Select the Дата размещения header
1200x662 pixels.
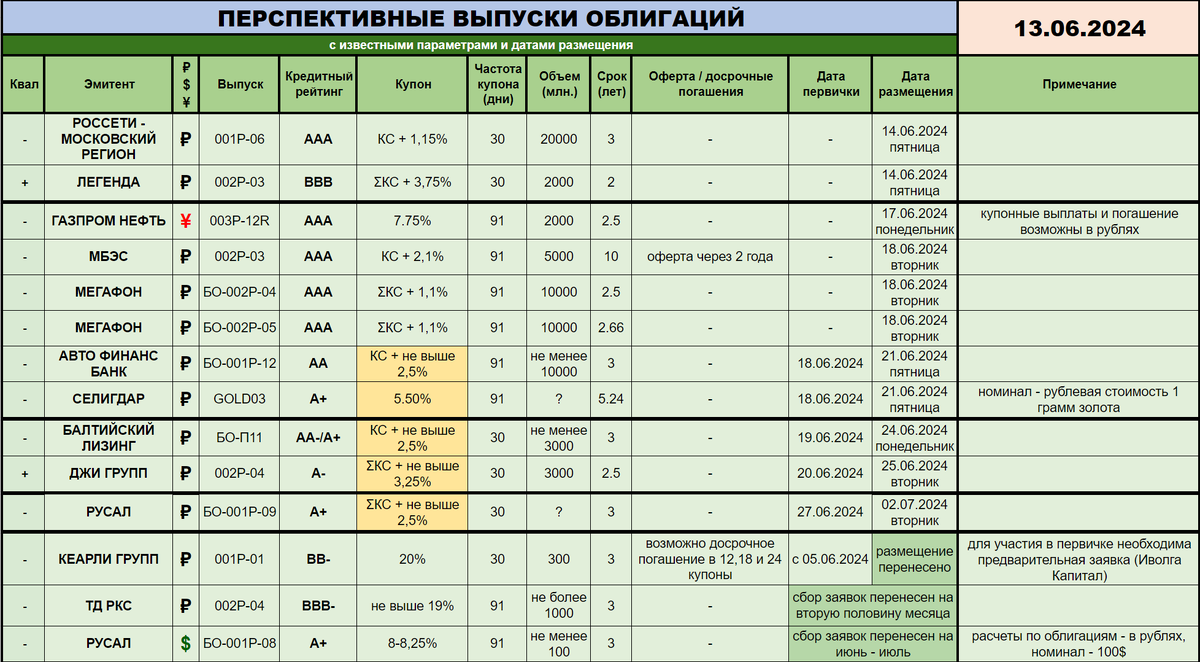click(x=914, y=84)
